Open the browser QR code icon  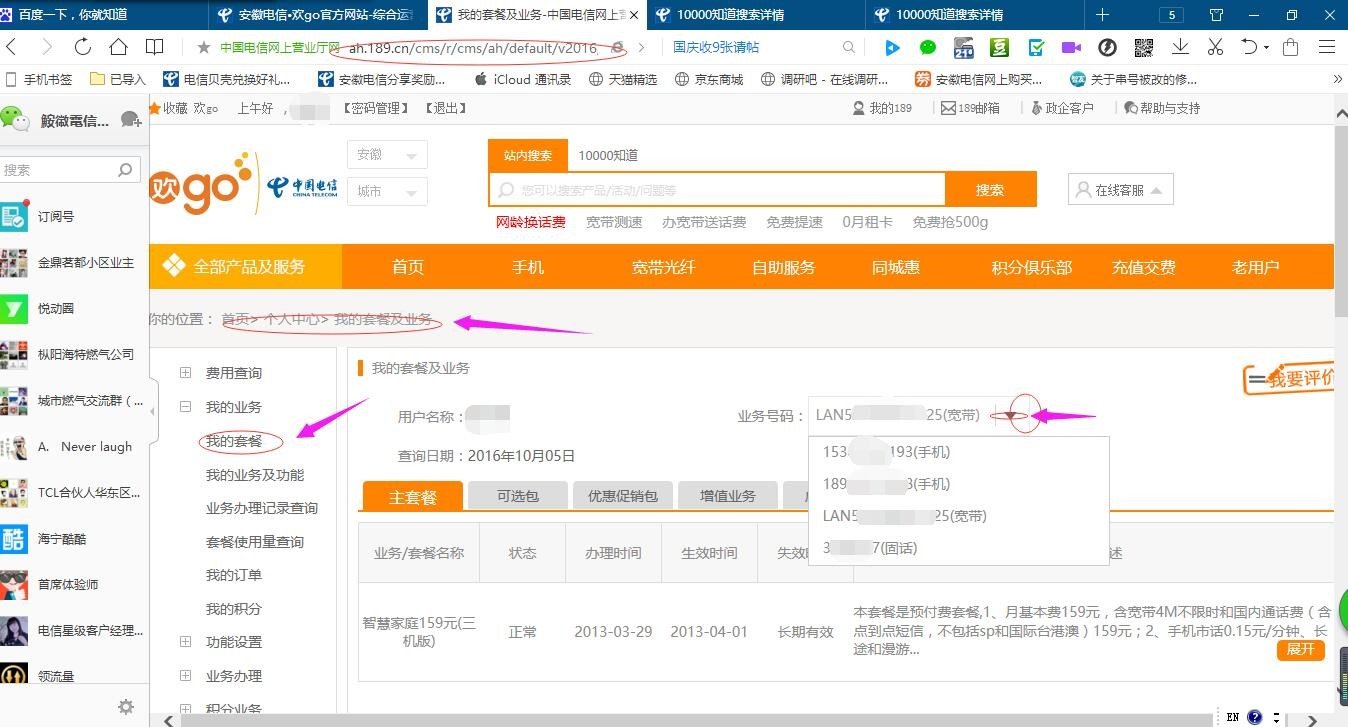click(x=1143, y=47)
